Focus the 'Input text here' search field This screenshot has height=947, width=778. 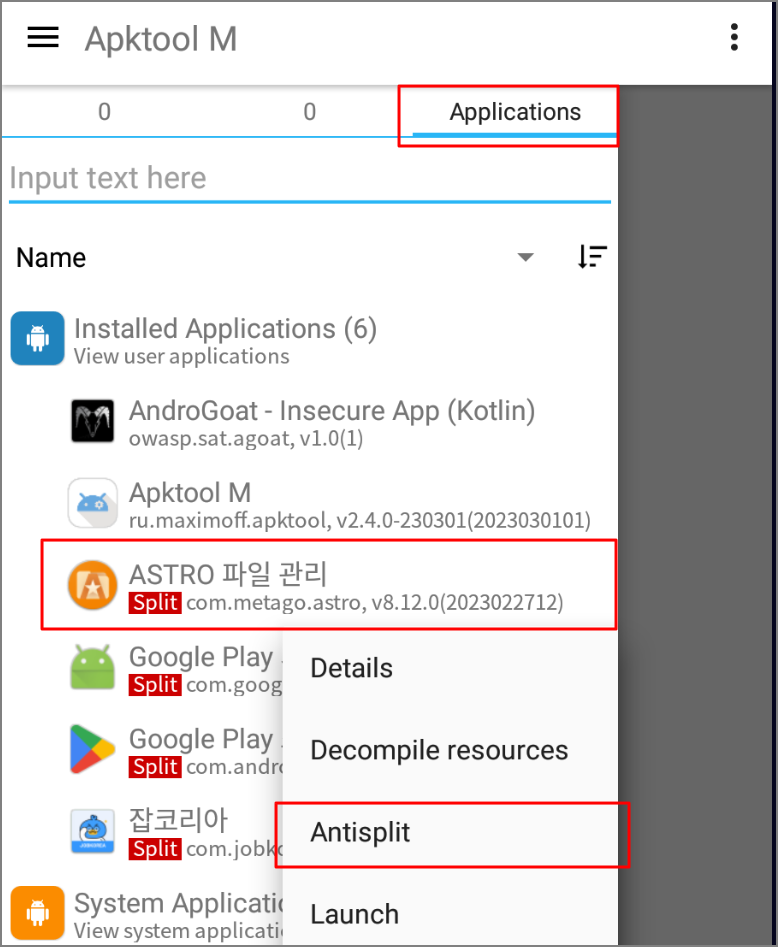pos(310,179)
